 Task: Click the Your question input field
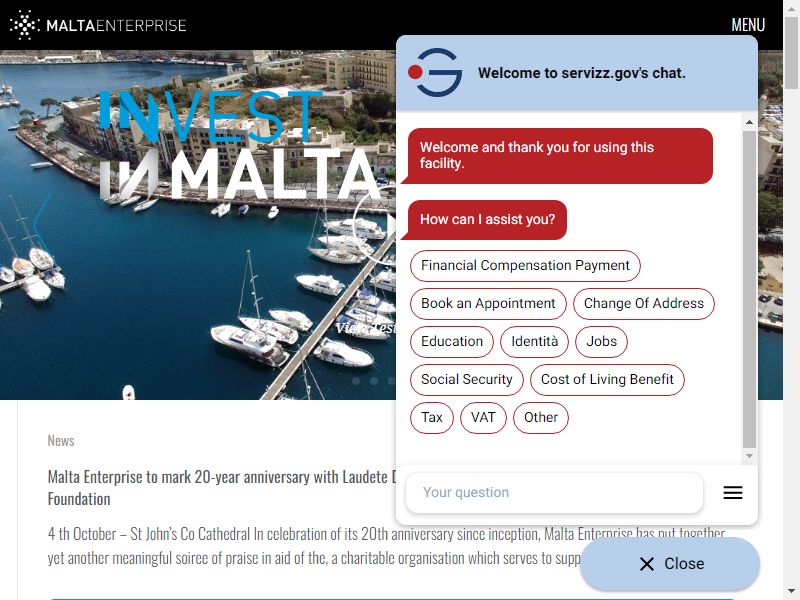554,492
